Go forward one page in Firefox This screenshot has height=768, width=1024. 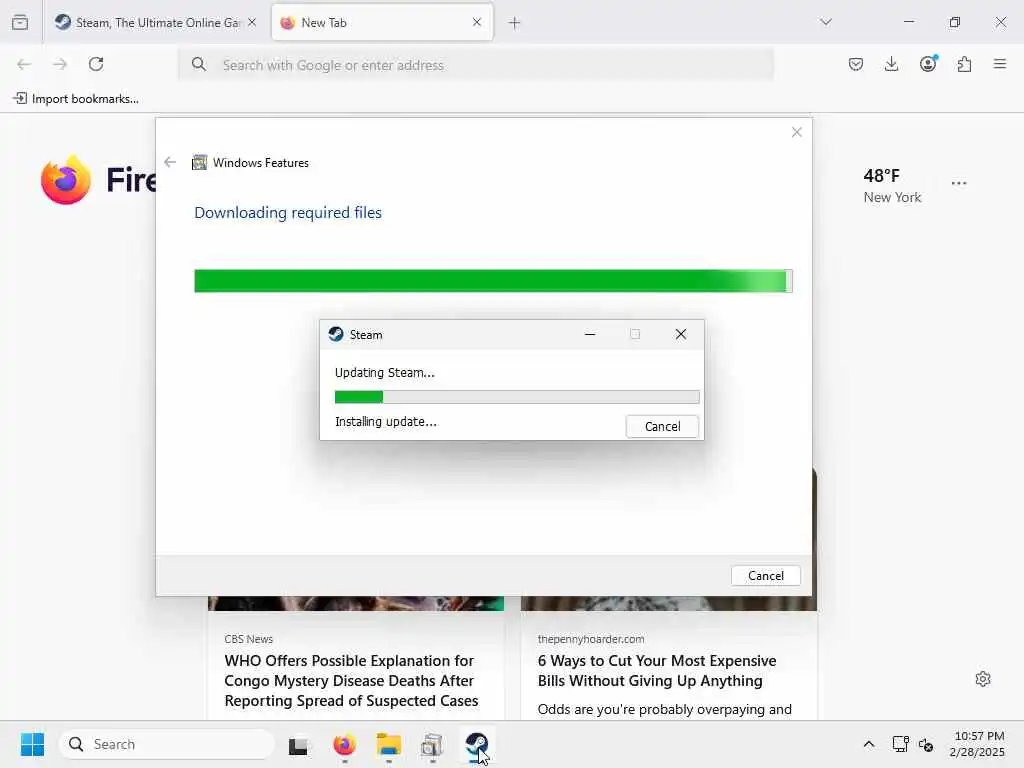[x=60, y=64]
